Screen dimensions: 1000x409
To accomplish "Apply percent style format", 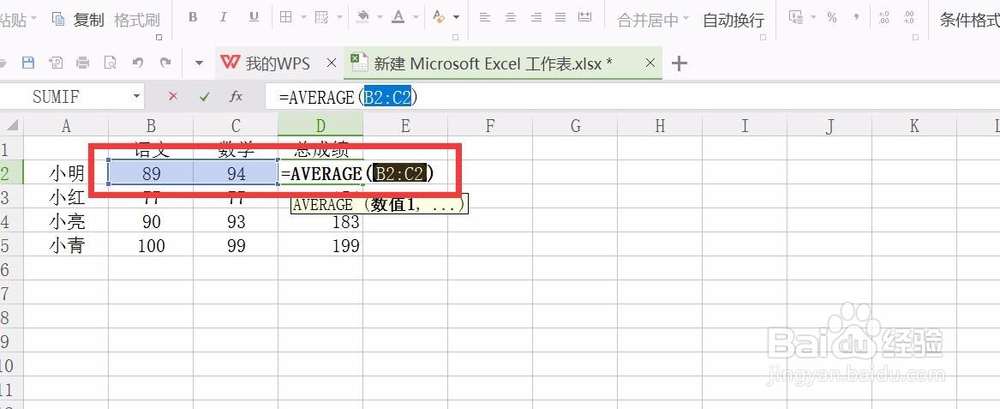I will tap(832, 18).
